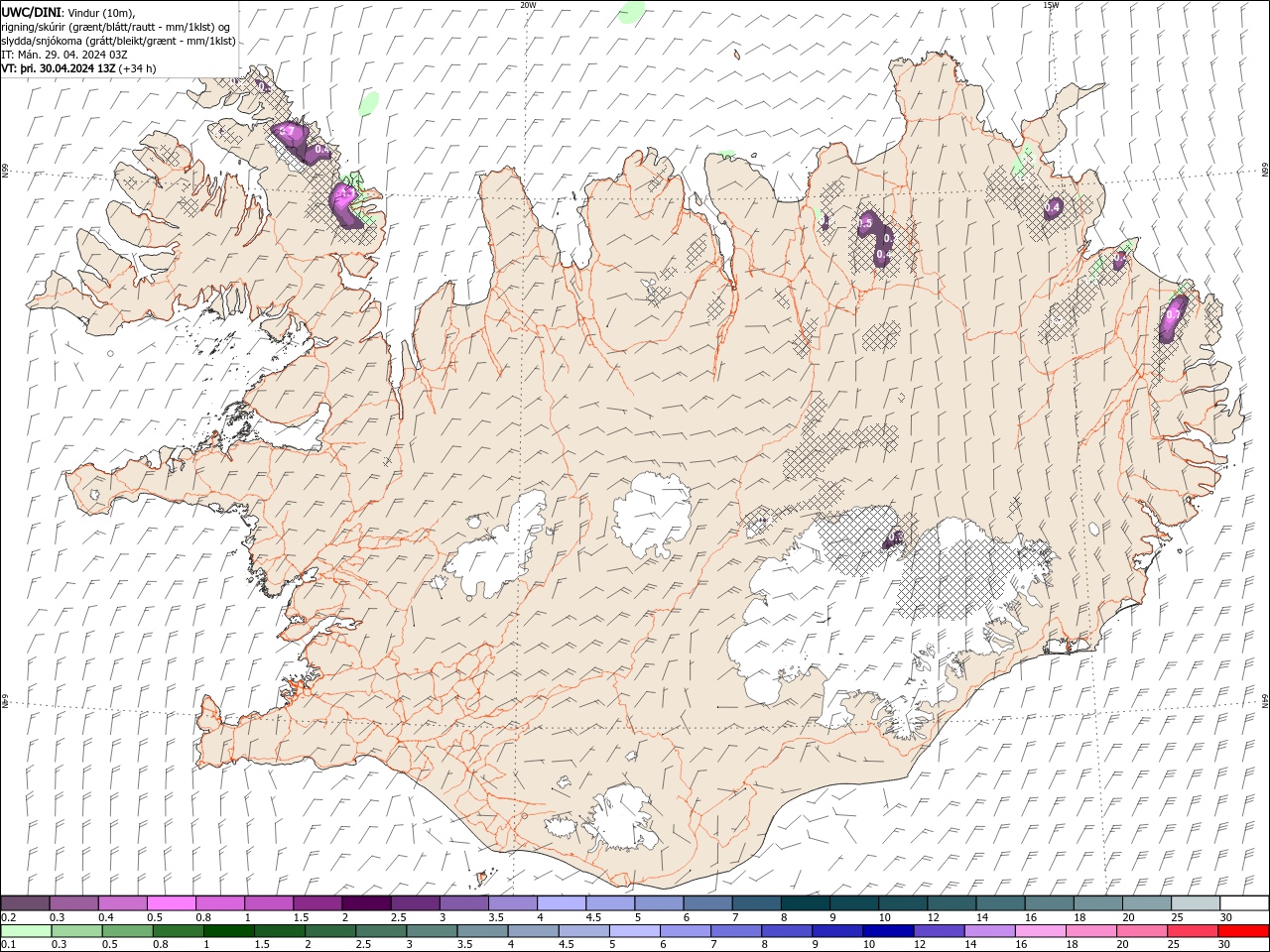Pick the pale grey snow swatch labeled 25

1197,902
